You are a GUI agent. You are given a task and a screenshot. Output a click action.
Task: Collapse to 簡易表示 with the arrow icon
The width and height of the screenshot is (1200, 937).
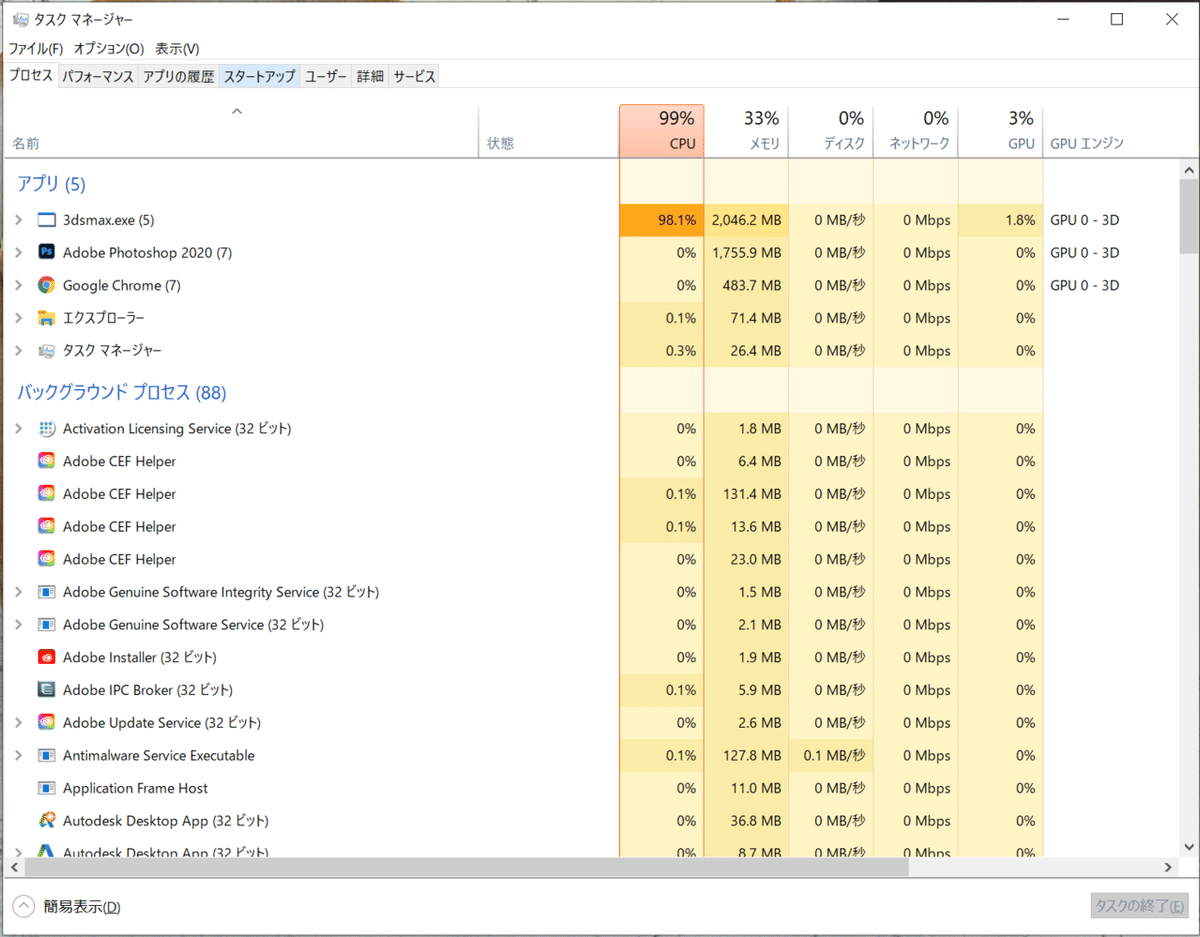[23, 906]
